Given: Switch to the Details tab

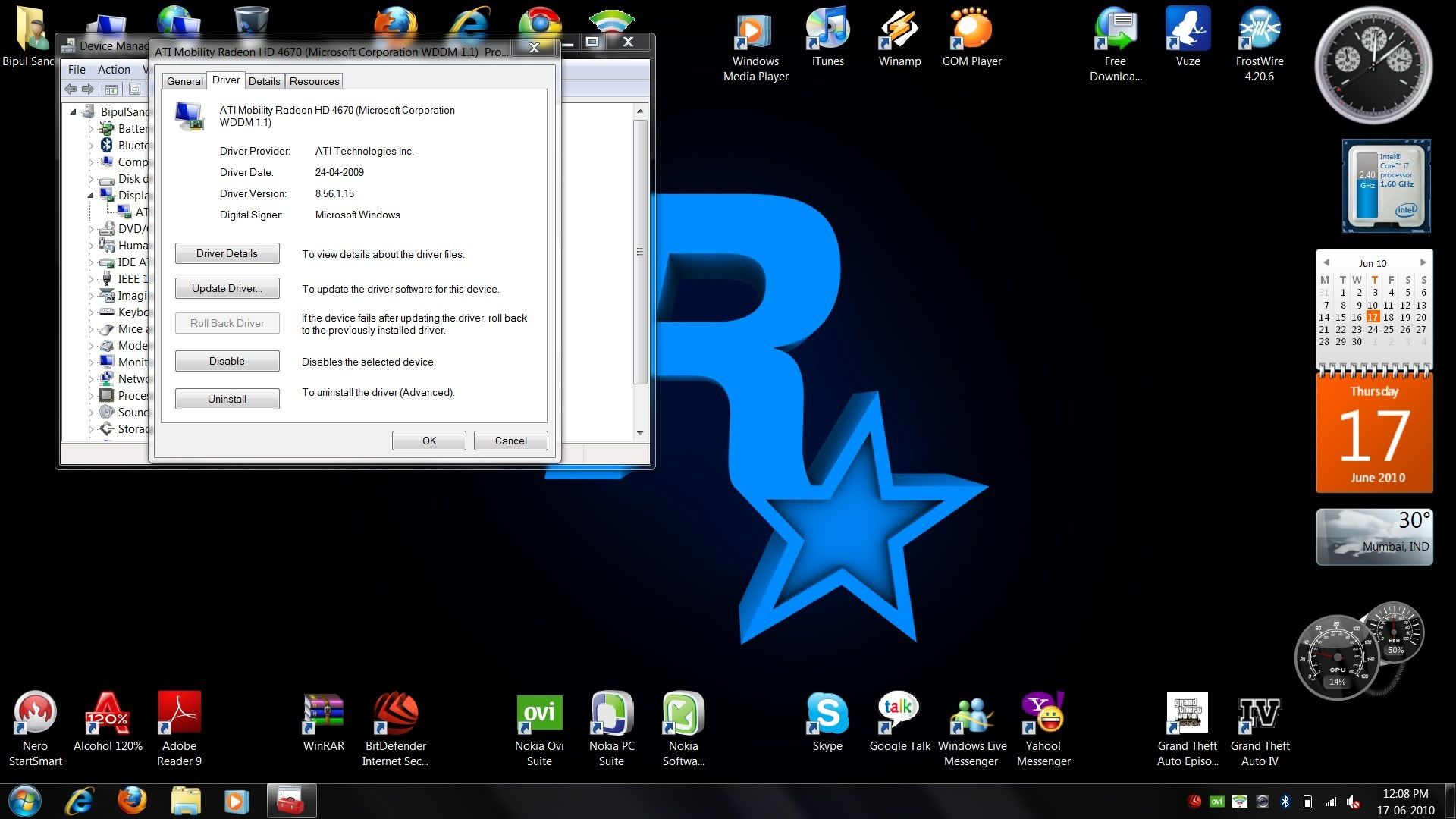Looking at the screenshot, I should coord(264,81).
